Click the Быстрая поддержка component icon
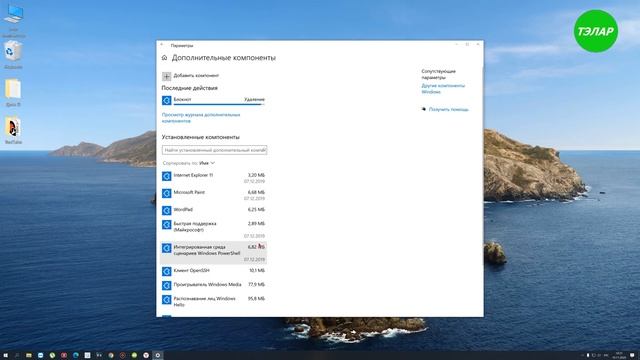Viewport: 640px width, 360px height. (x=167, y=224)
